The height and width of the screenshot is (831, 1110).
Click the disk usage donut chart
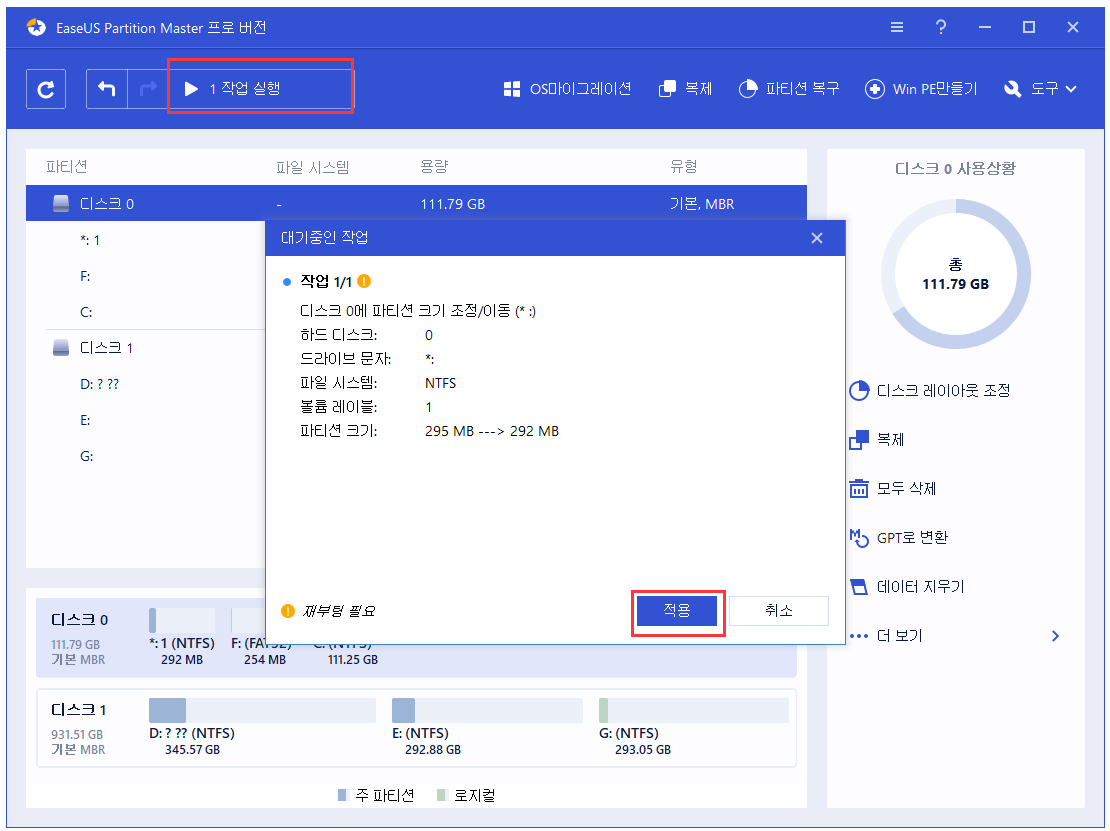point(955,273)
